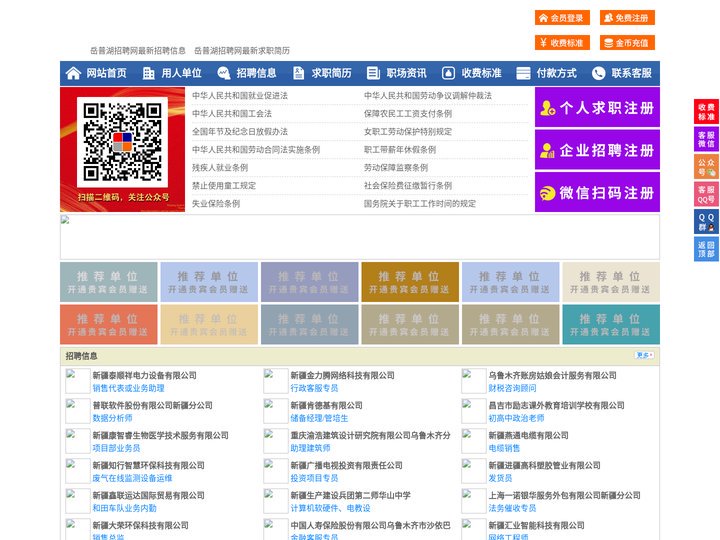The width and height of the screenshot is (720, 540).
Task: Click the chat bubble icon for 招聘信息
Action: [223, 73]
